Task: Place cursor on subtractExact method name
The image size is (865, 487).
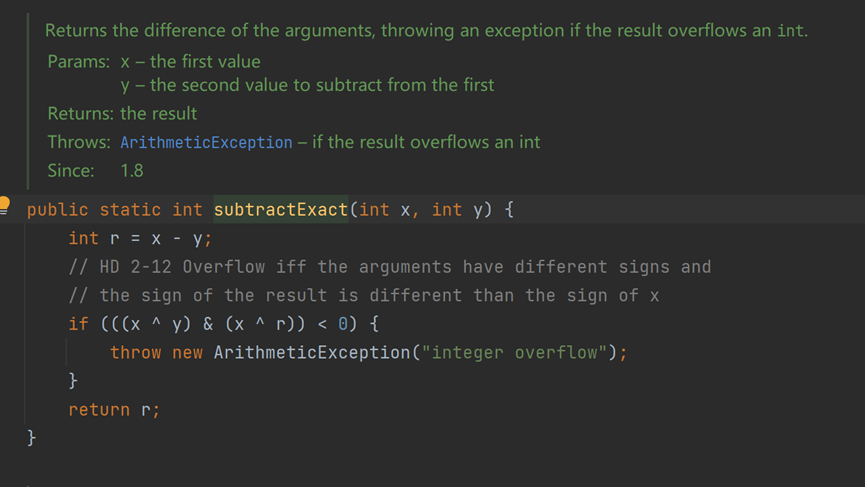Action: click(281, 210)
